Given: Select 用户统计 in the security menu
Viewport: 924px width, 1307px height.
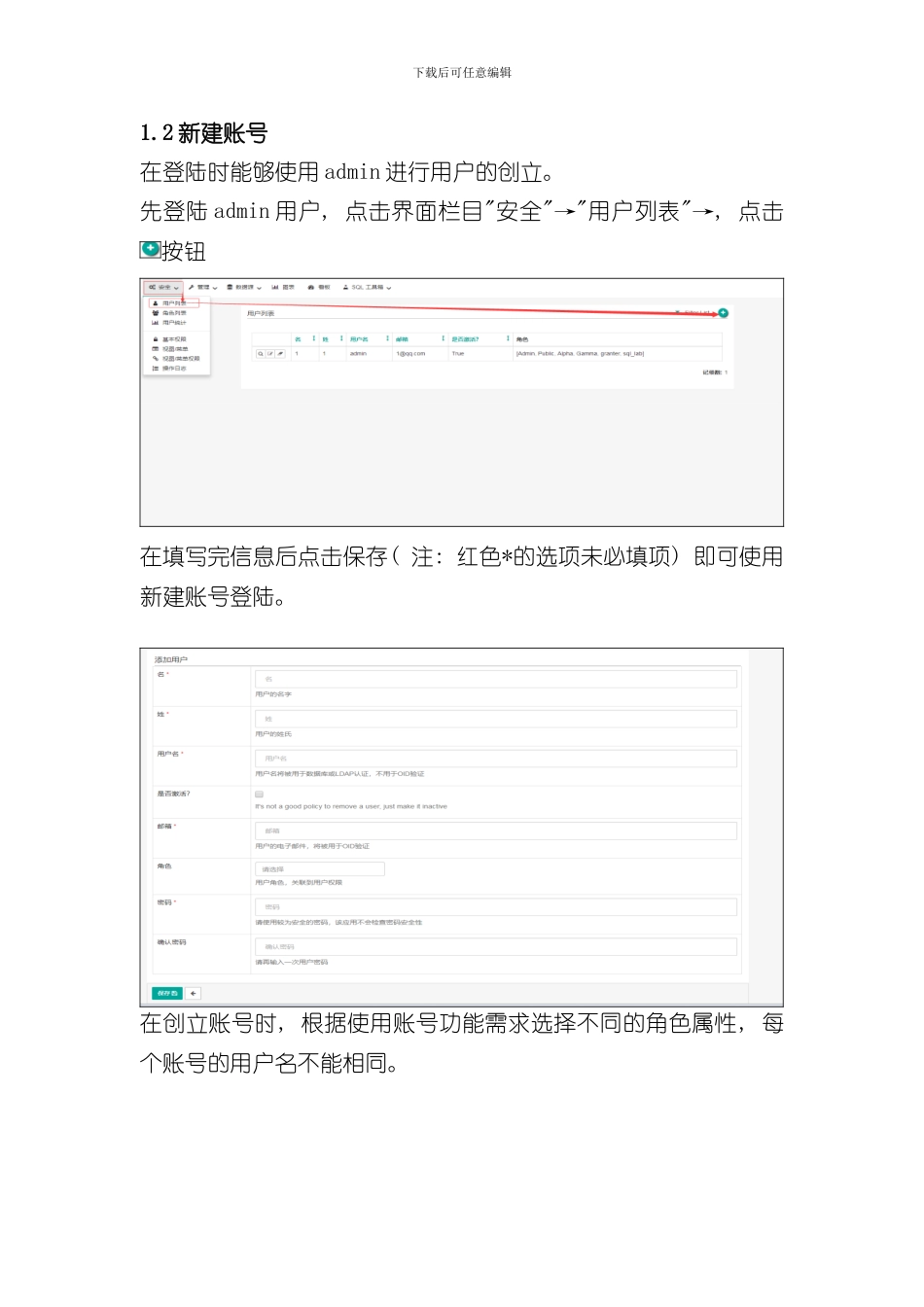Looking at the screenshot, I should 169,323.
